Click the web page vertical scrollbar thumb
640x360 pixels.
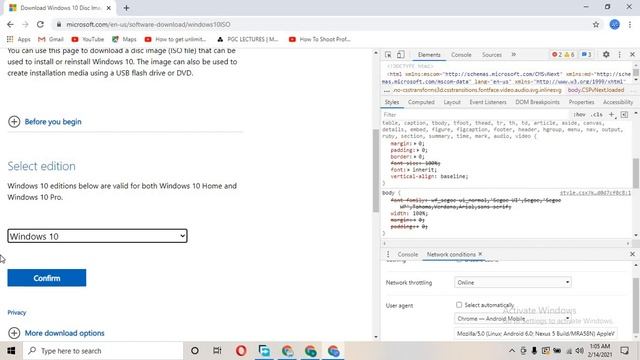pos(376,171)
